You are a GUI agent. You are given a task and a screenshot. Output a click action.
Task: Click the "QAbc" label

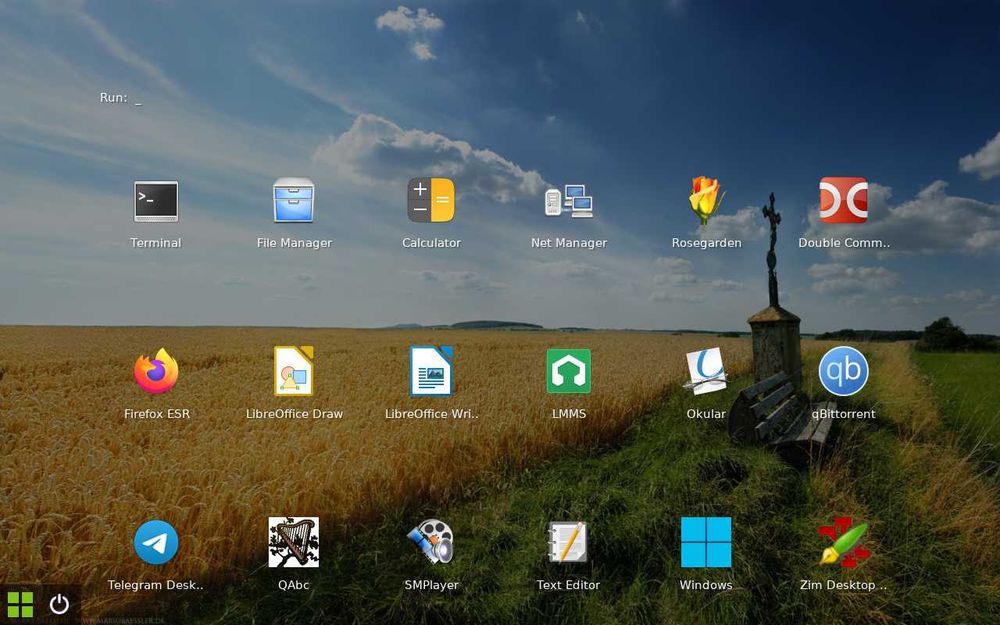click(293, 585)
